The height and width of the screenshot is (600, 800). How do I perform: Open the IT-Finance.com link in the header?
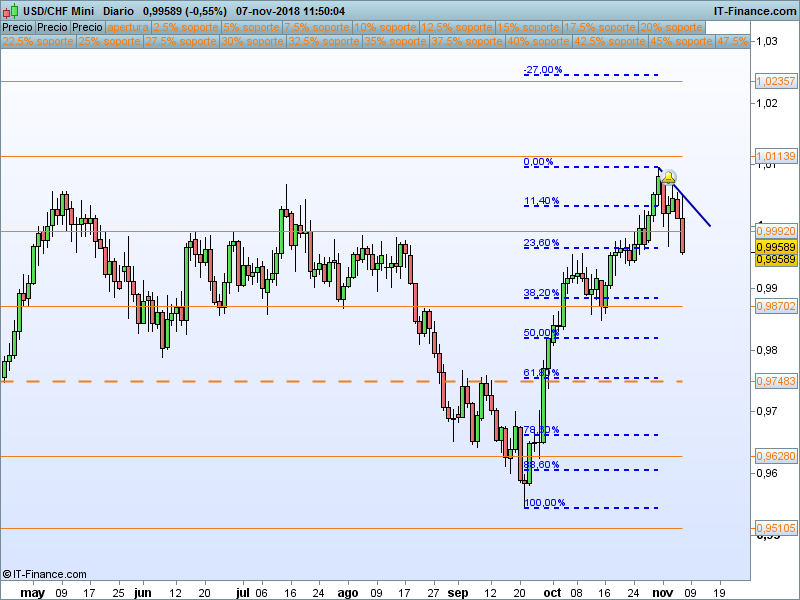[x=755, y=11]
